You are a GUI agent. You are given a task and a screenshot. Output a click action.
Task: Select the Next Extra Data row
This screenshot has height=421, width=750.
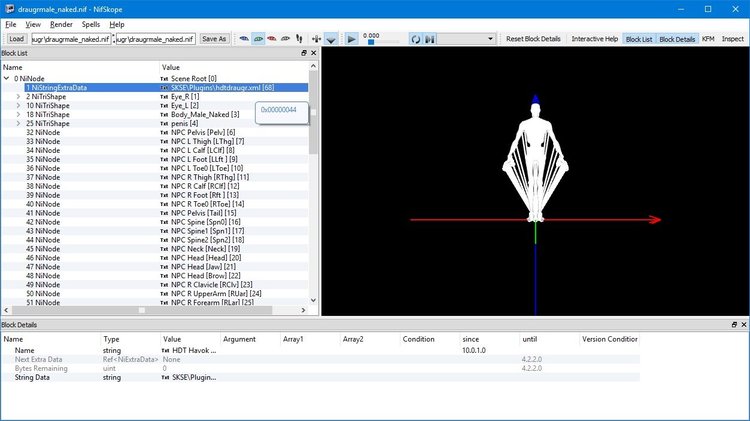(320, 359)
